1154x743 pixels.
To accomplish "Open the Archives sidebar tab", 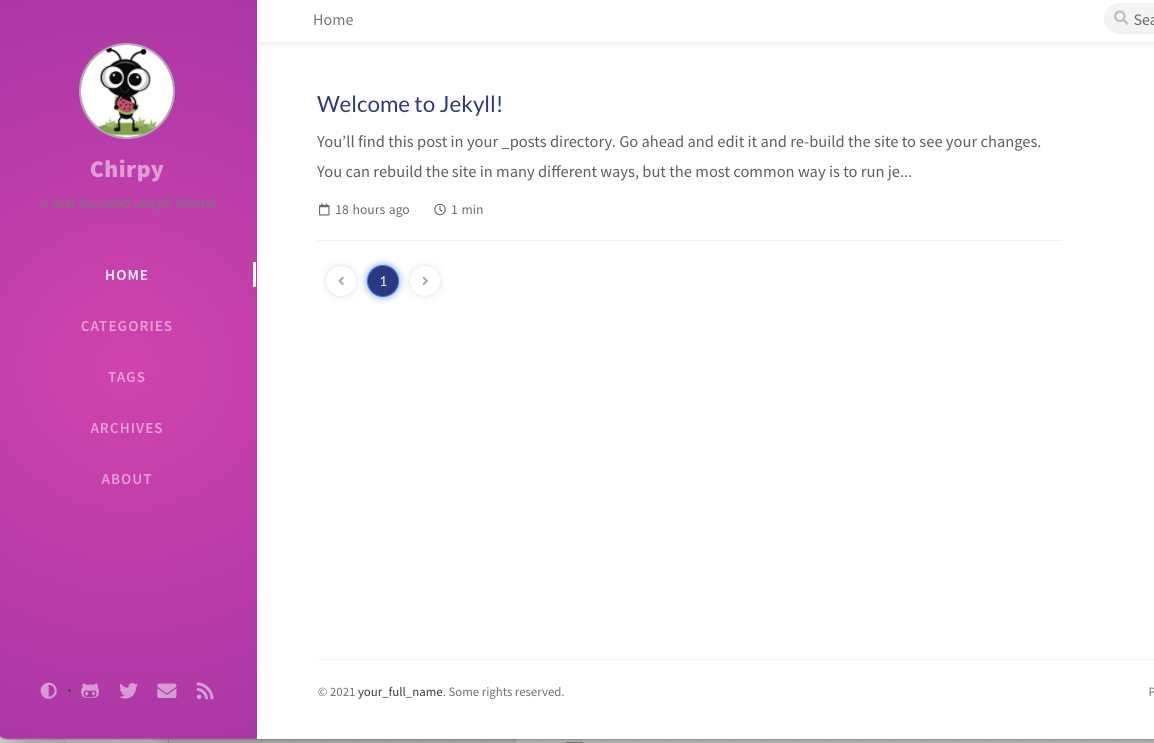I will [x=127, y=428].
